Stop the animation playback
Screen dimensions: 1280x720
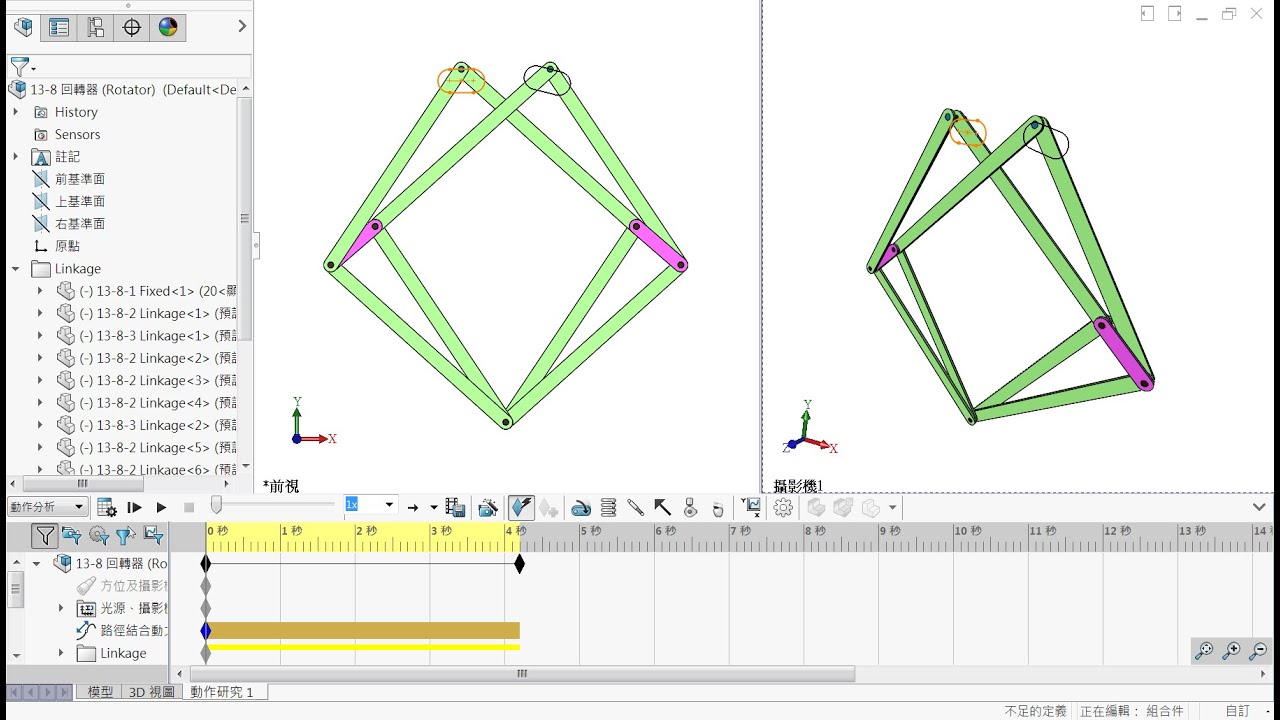(x=189, y=508)
